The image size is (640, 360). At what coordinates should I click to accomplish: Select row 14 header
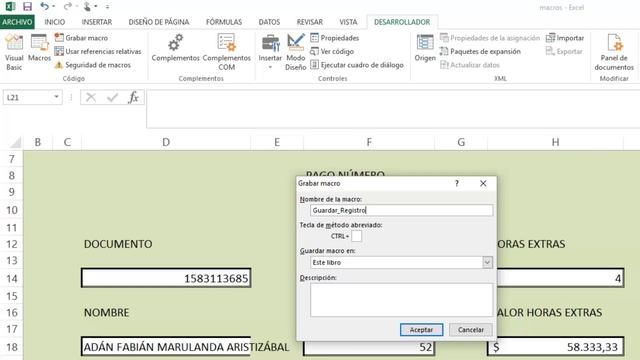click(11, 278)
